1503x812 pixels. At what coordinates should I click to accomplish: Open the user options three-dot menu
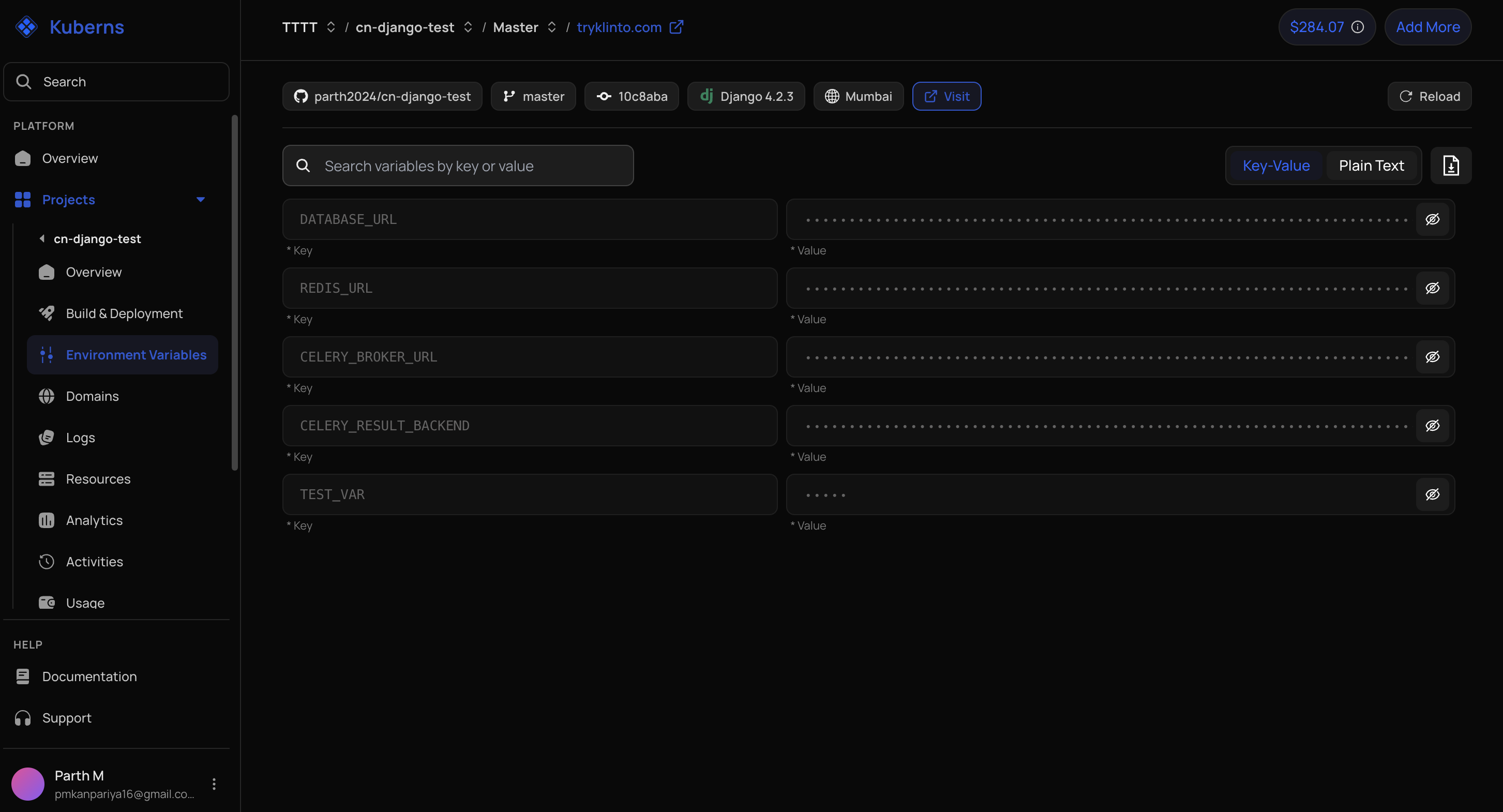point(214,784)
